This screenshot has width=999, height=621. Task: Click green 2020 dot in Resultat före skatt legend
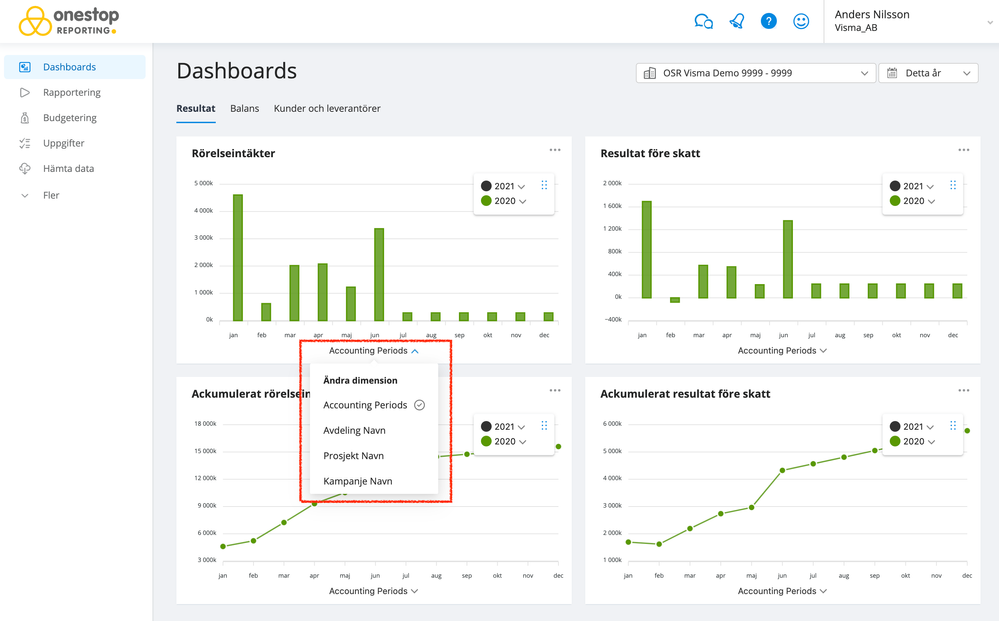(x=895, y=201)
